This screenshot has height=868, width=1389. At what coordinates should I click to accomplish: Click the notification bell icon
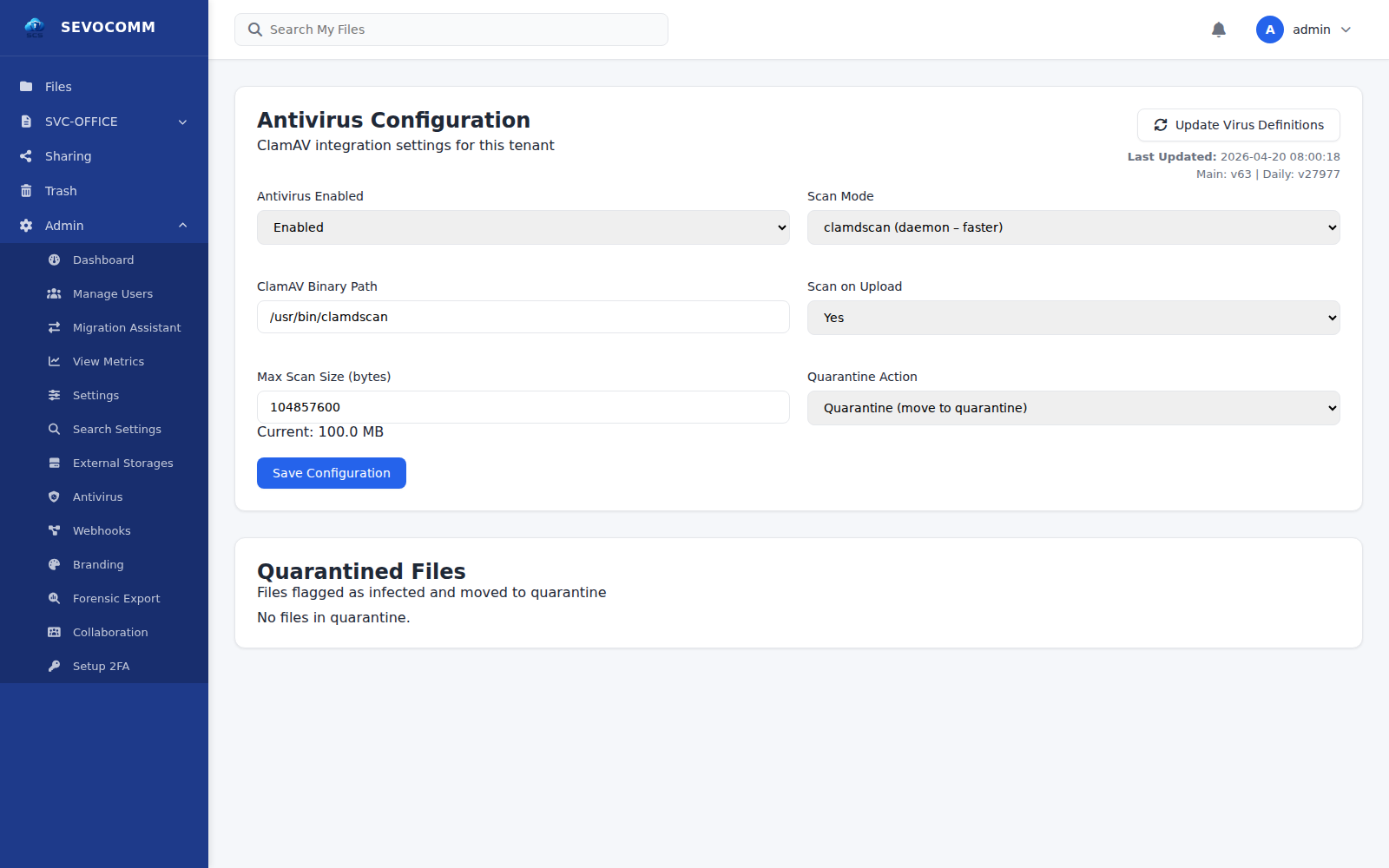click(x=1219, y=29)
